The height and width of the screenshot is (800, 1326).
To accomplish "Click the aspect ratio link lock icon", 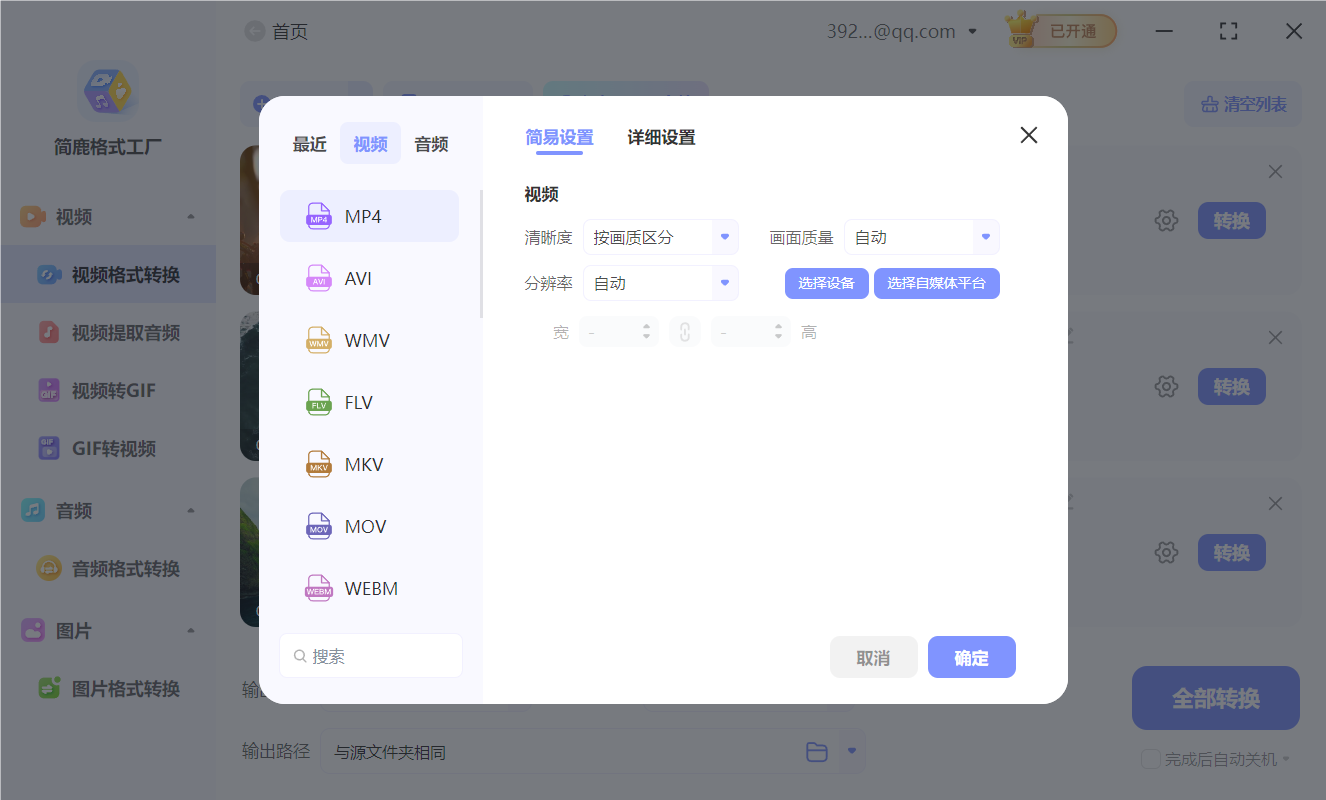I will click(x=685, y=332).
